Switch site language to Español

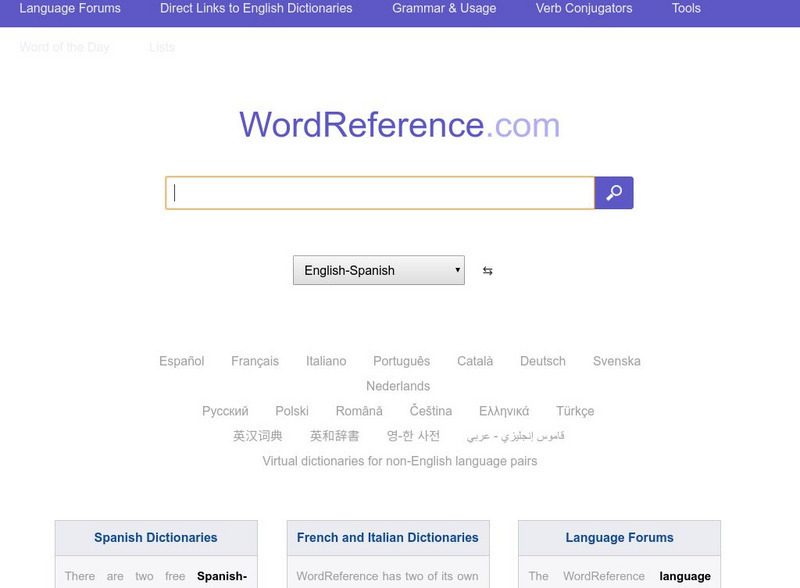[x=181, y=361]
